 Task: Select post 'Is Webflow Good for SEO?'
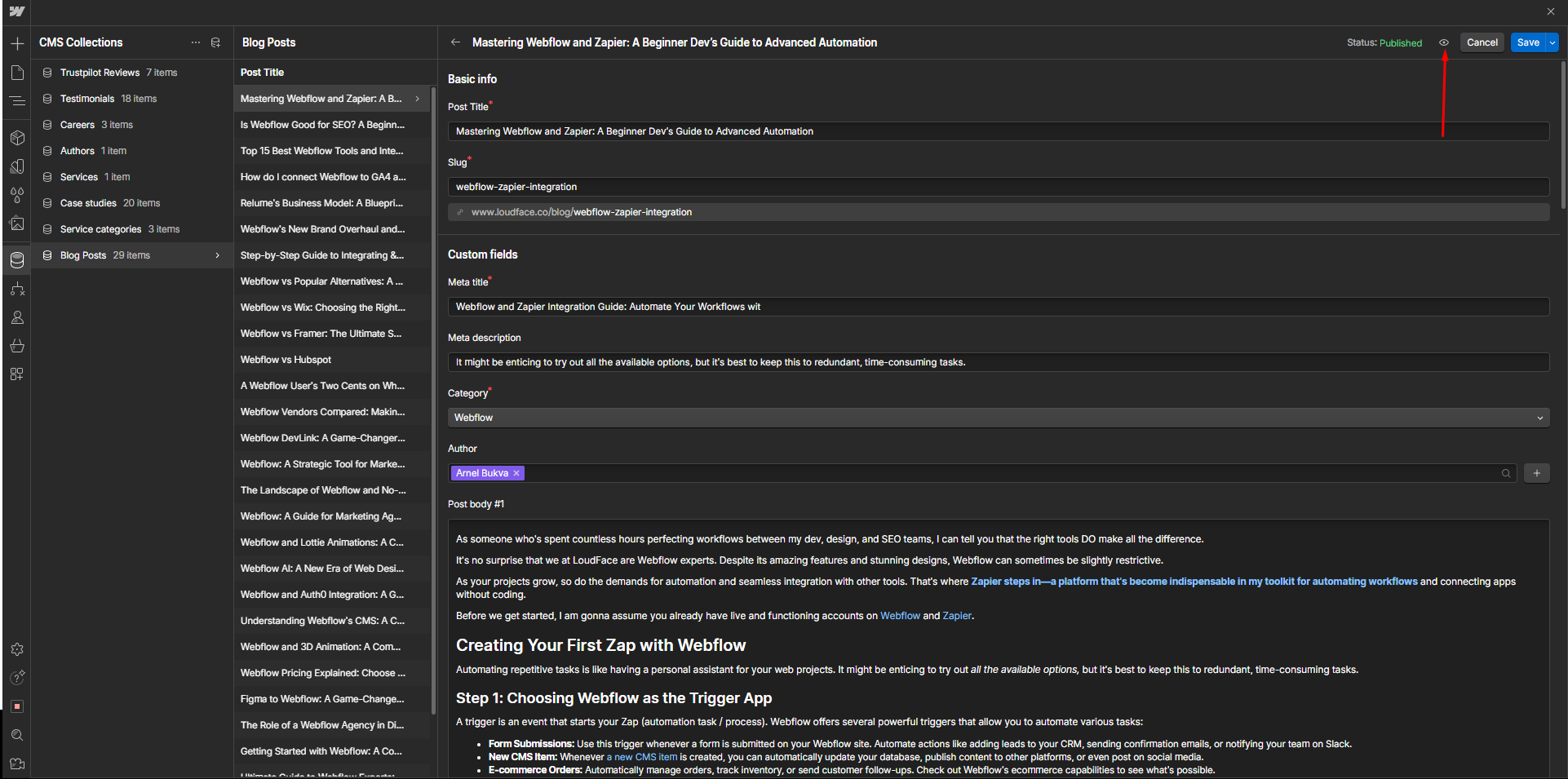tap(332, 125)
